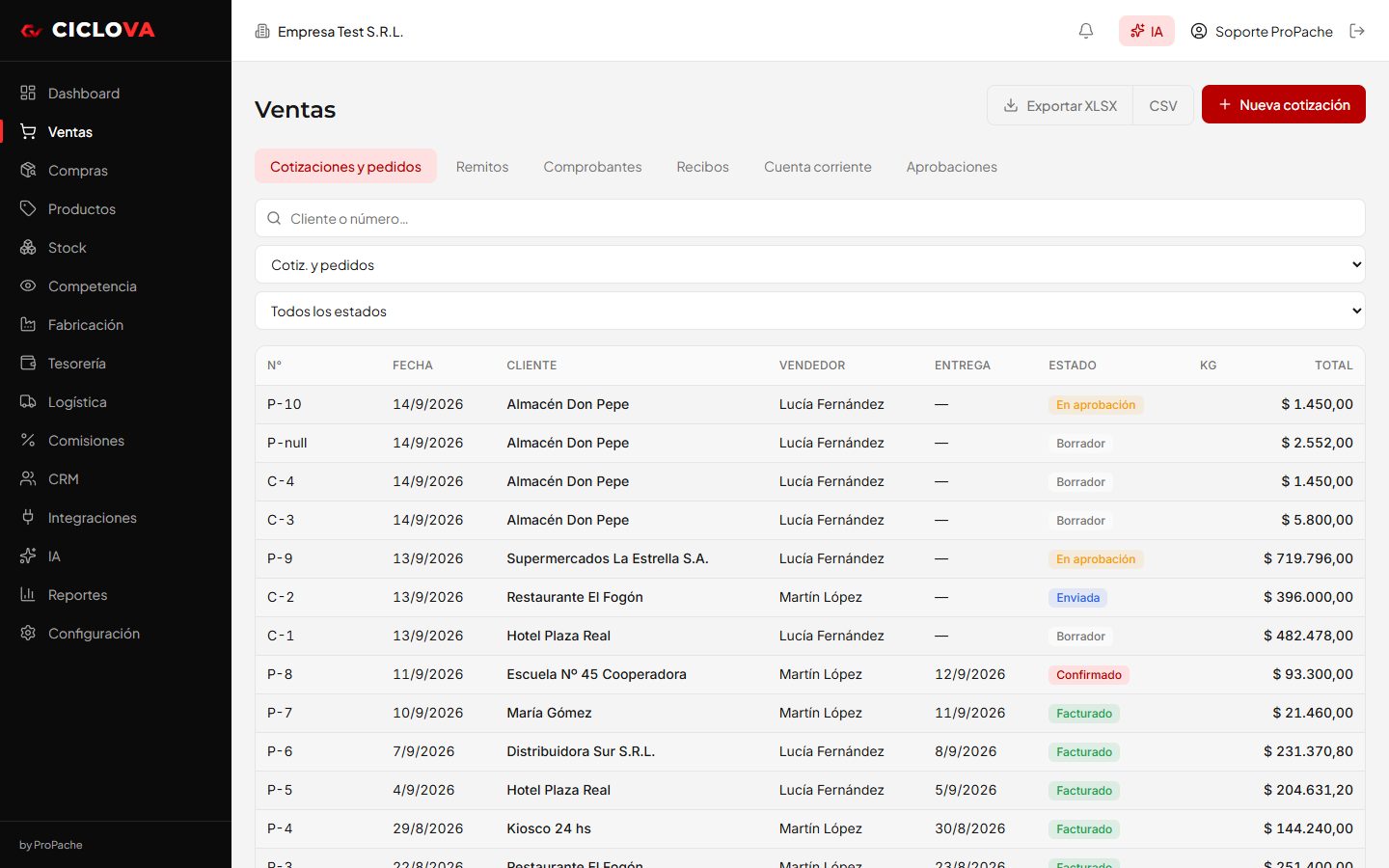
Task: Click the TOTAL column header
Action: tap(1334, 366)
